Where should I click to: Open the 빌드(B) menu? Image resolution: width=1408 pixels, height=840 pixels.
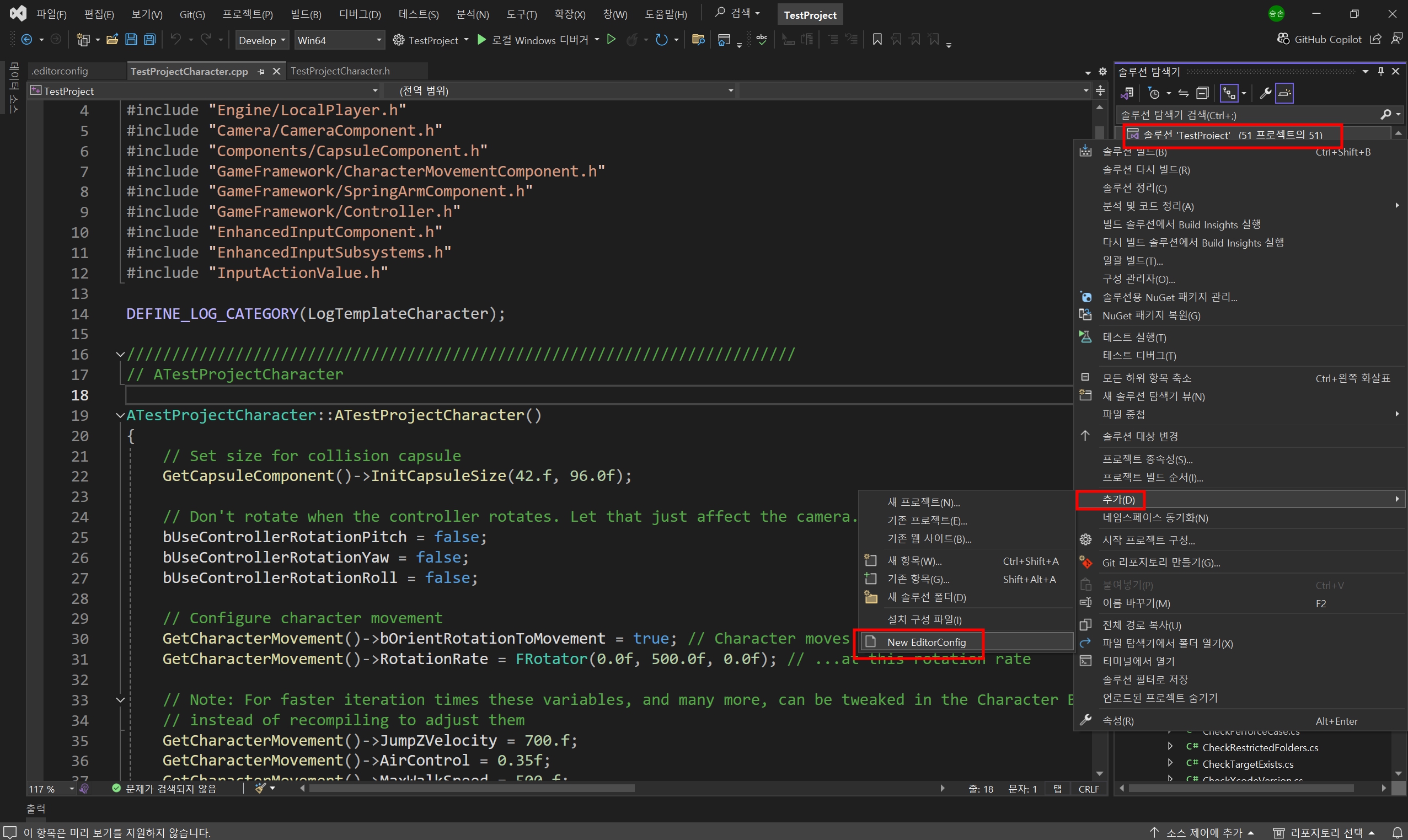point(306,14)
